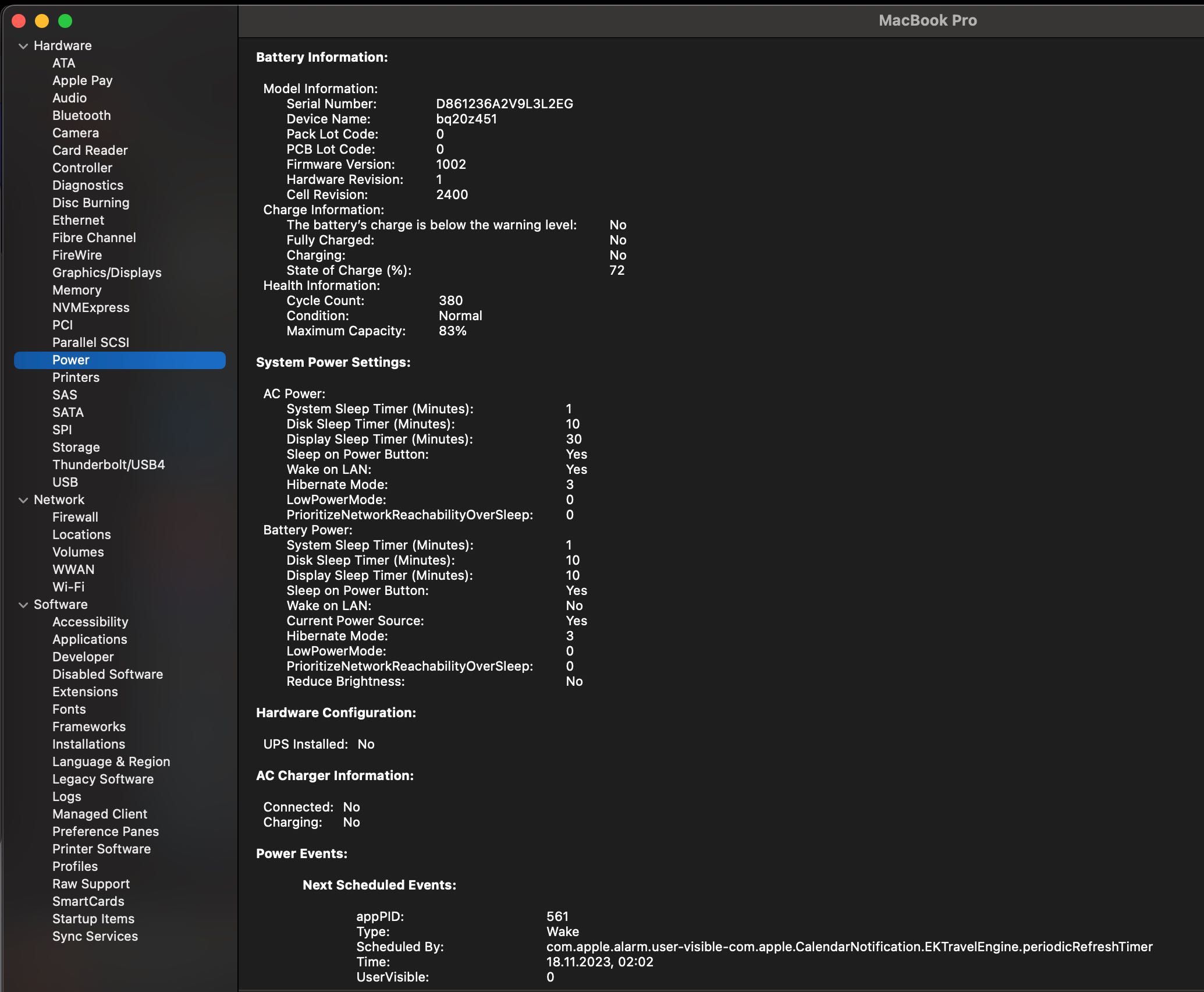Select Disc Burning entry
Image resolution: width=1204 pixels, height=992 pixels.
point(91,203)
